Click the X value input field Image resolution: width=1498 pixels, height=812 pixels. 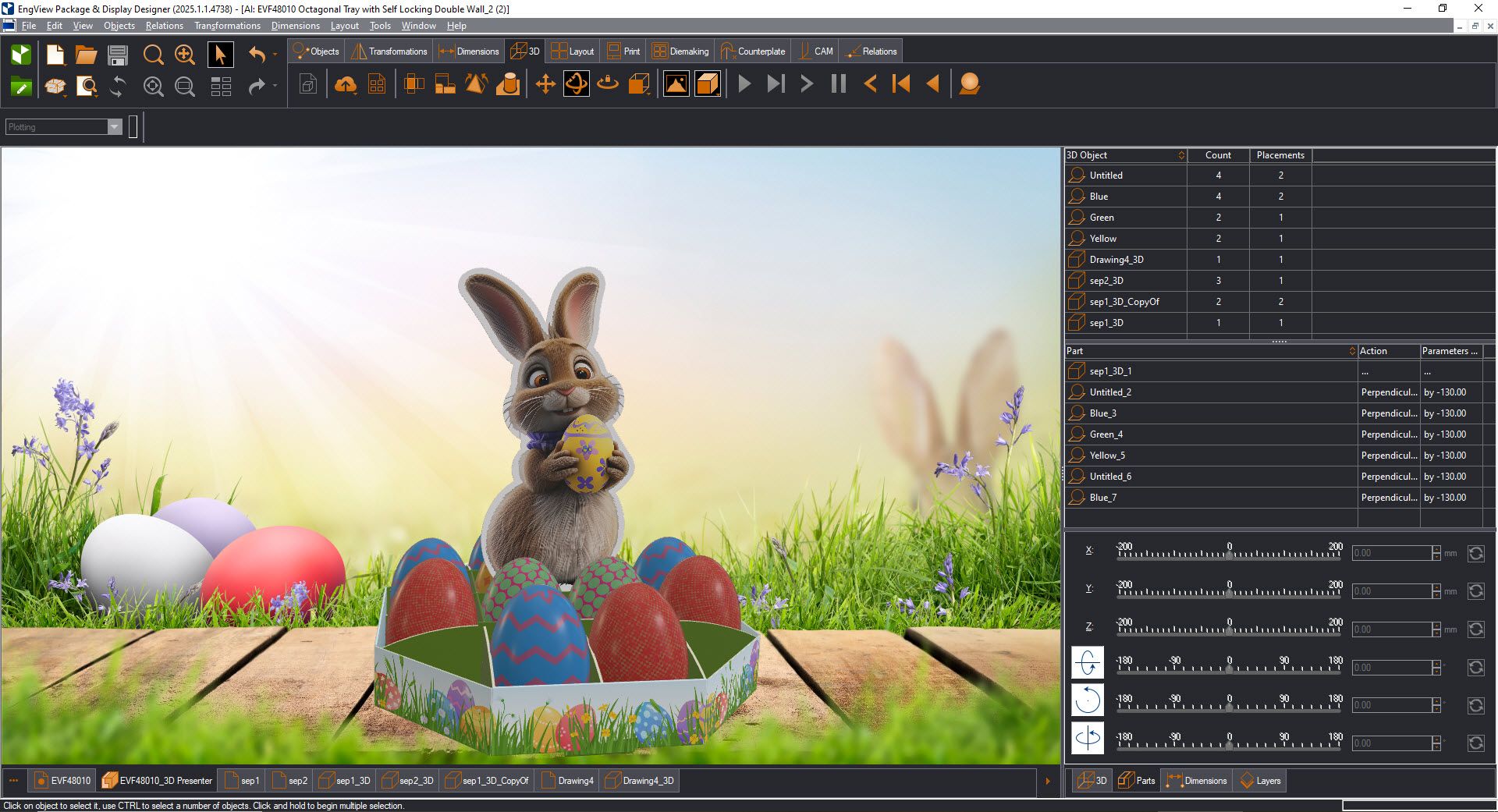tap(1392, 553)
